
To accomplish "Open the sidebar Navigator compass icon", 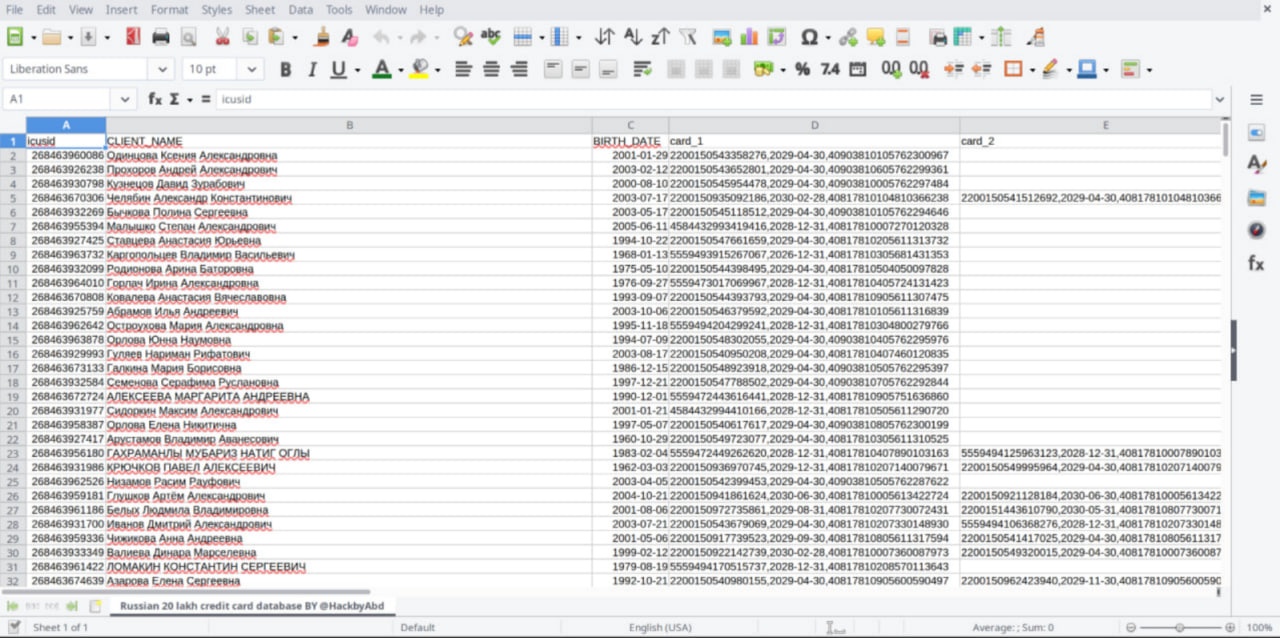I will tap(1257, 231).
